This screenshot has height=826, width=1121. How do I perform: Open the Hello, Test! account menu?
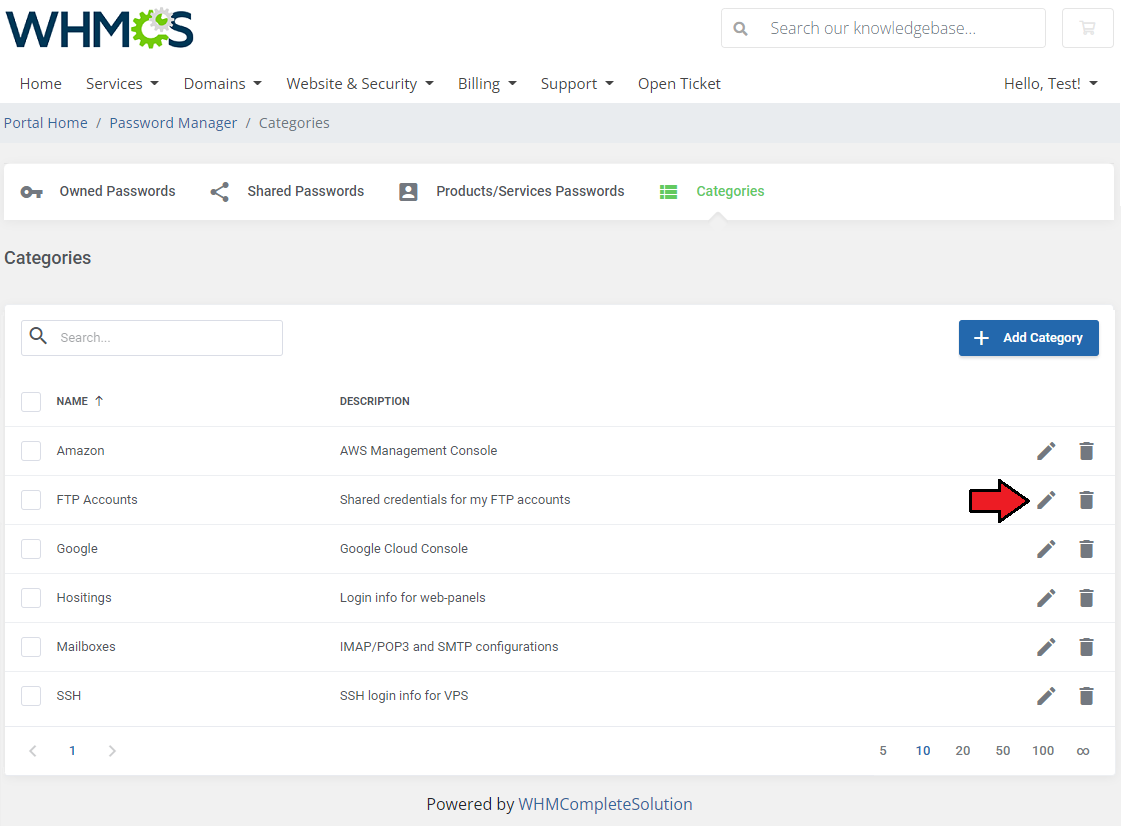pyautogui.click(x=1050, y=84)
